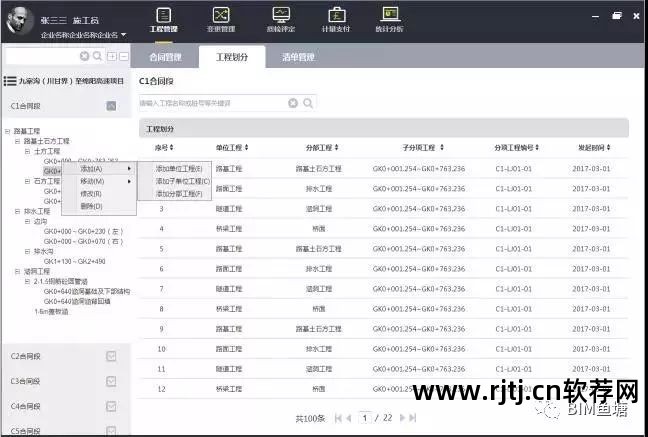Click the plus expand-all tree icon
Screen dimensions: 648x437
[112, 57]
